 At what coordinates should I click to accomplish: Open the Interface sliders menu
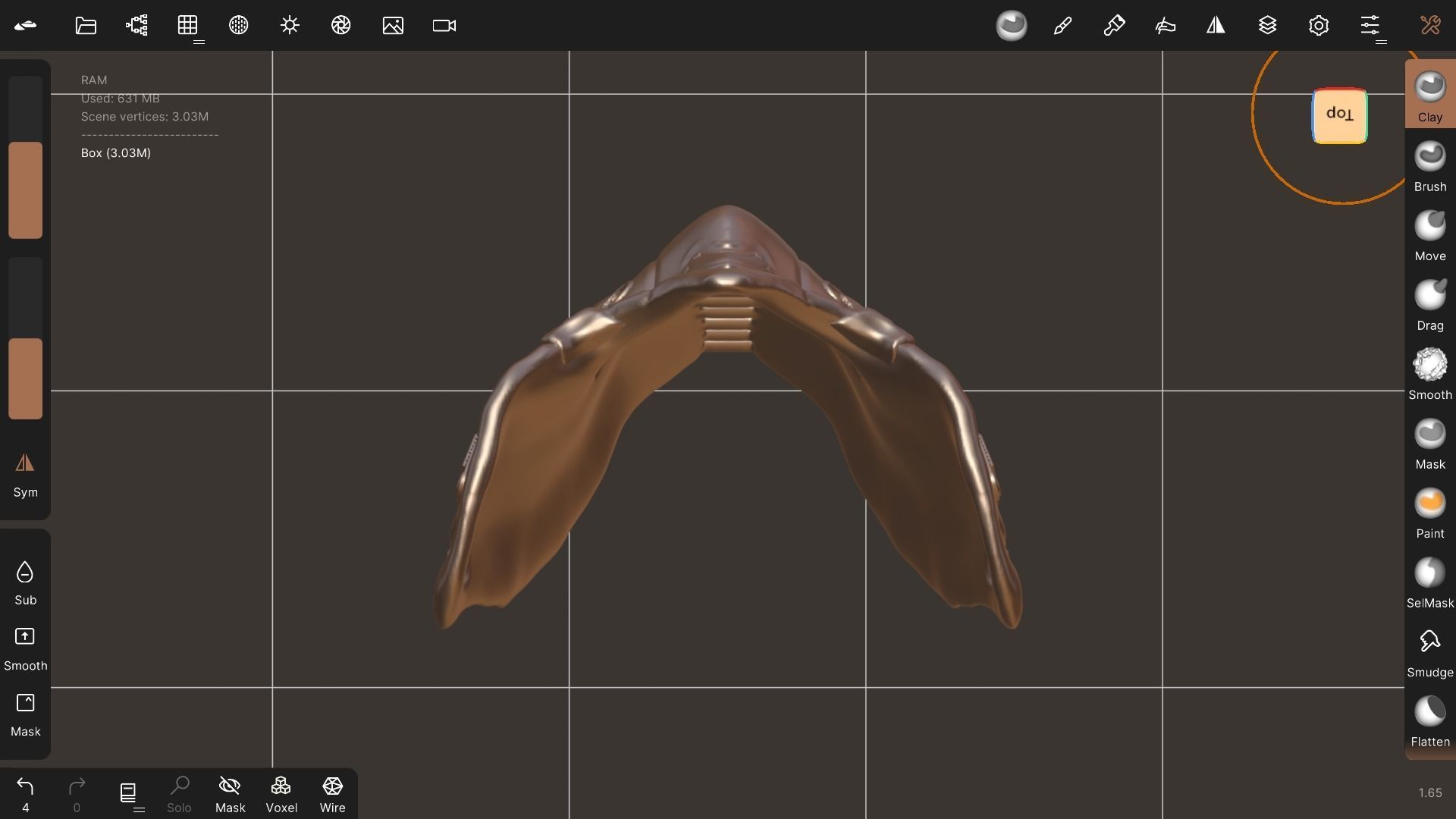click(1370, 26)
